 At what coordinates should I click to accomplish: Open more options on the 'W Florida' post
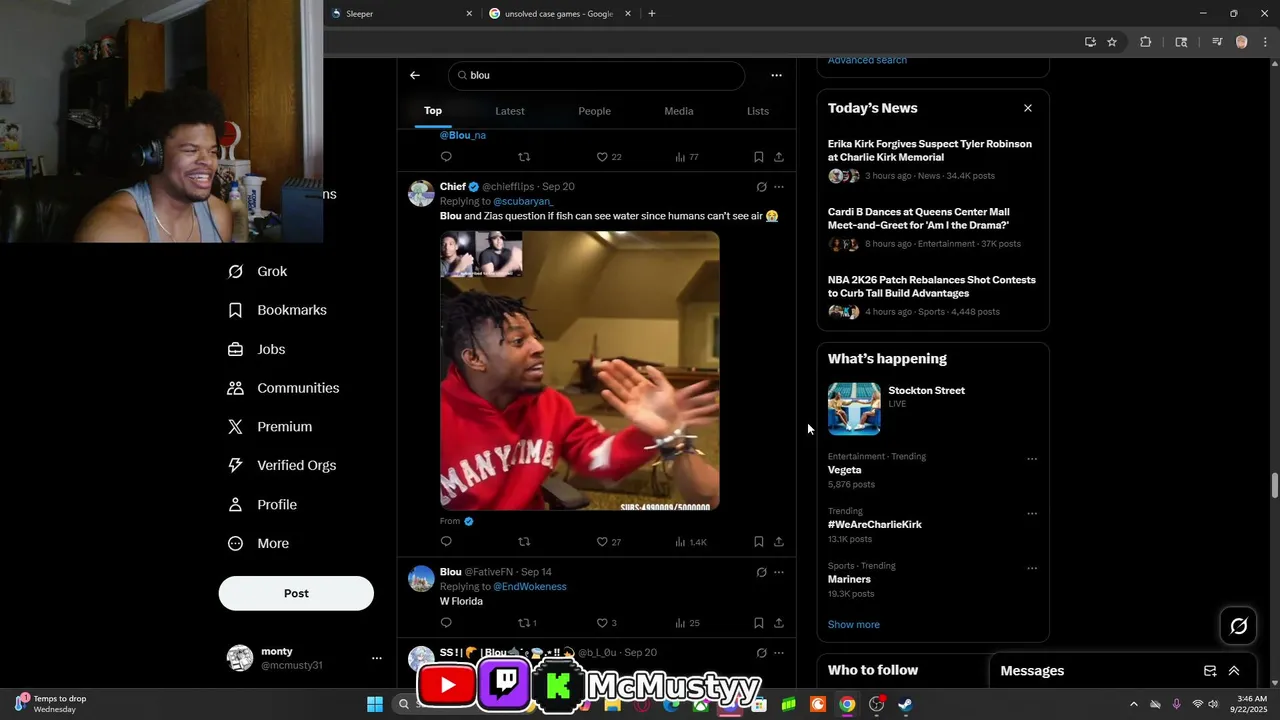[779, 573]
